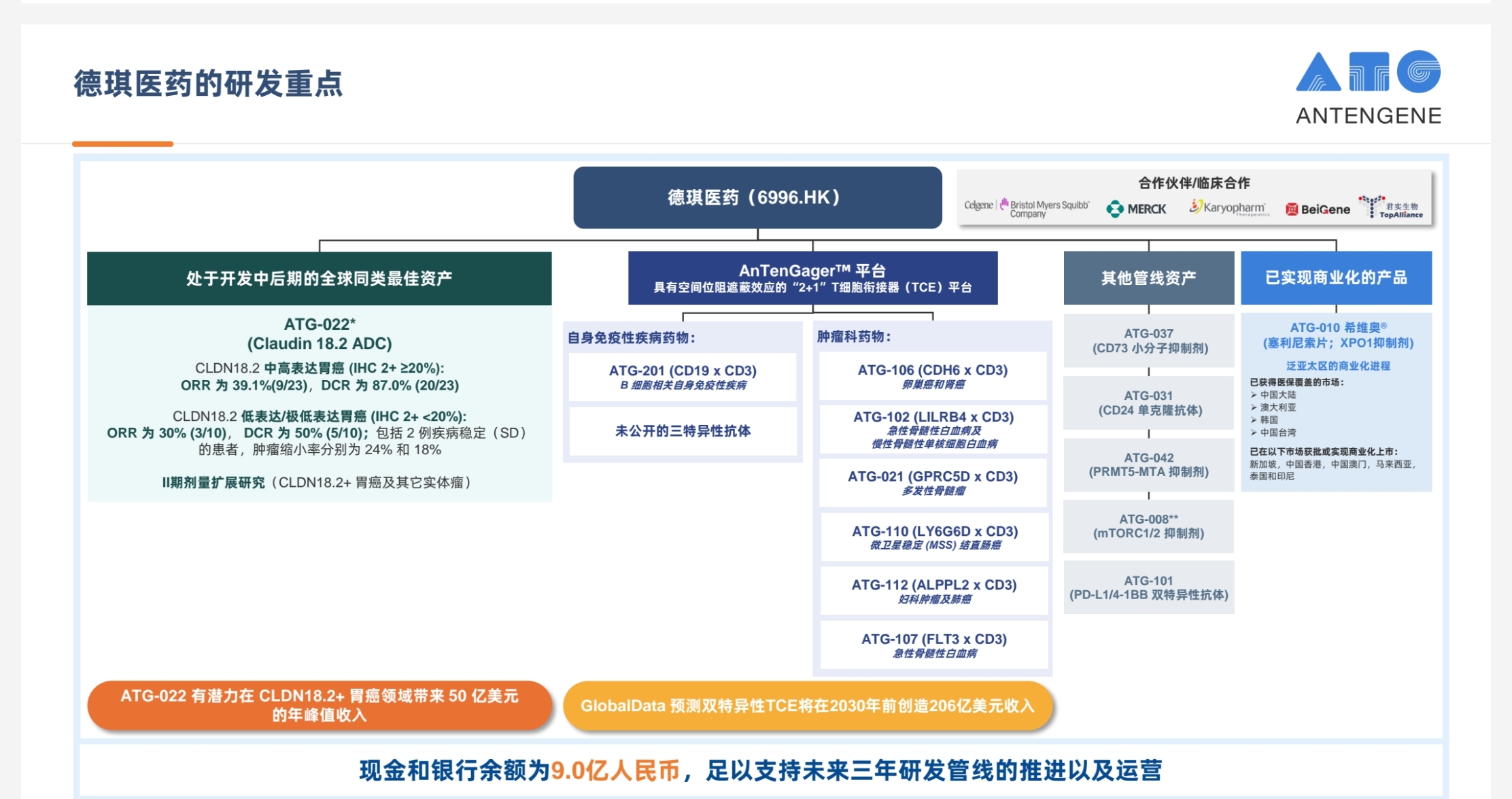The width and height of the screenshot is (1512, 799).
Task: Select the ATG-037 CD73 小分子抑制剂 box
Action: 1149,341
